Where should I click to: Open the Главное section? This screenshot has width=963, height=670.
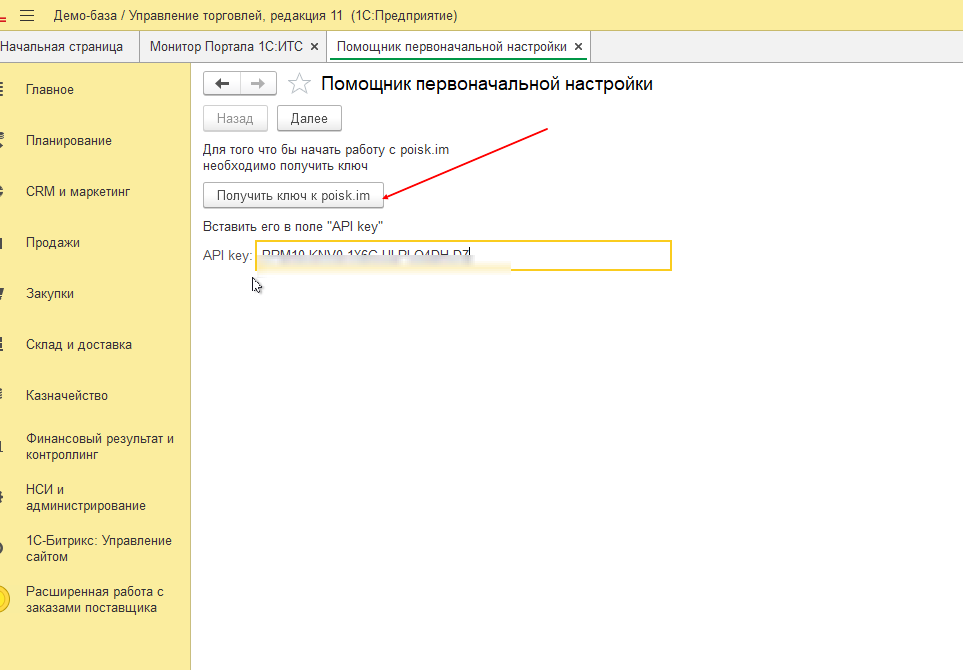[50, 90]
